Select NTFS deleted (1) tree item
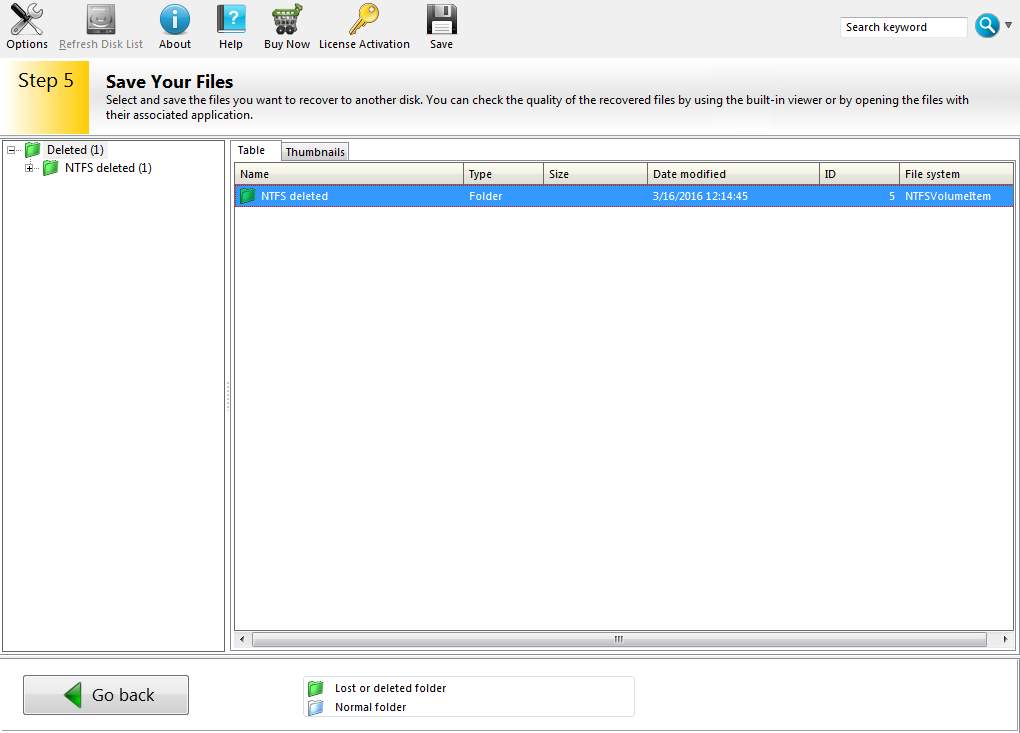 tap(108, 168)
